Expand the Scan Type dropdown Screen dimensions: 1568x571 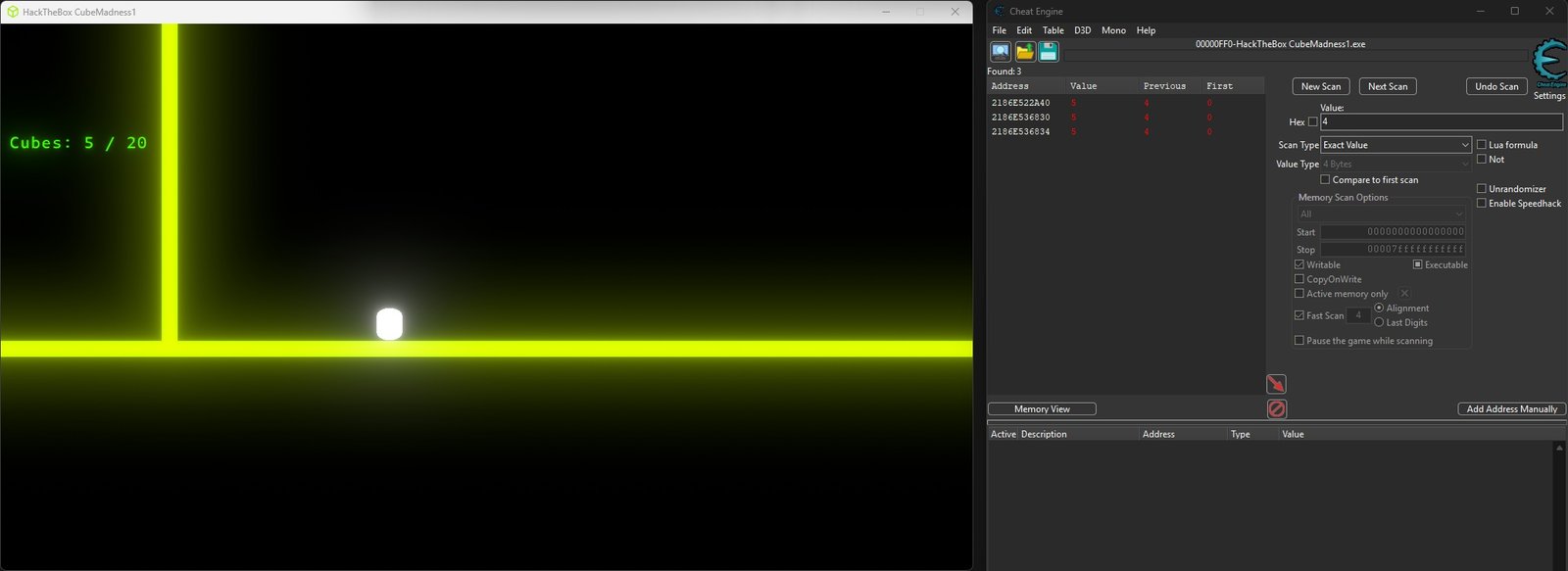click(x=1396, y=145)
